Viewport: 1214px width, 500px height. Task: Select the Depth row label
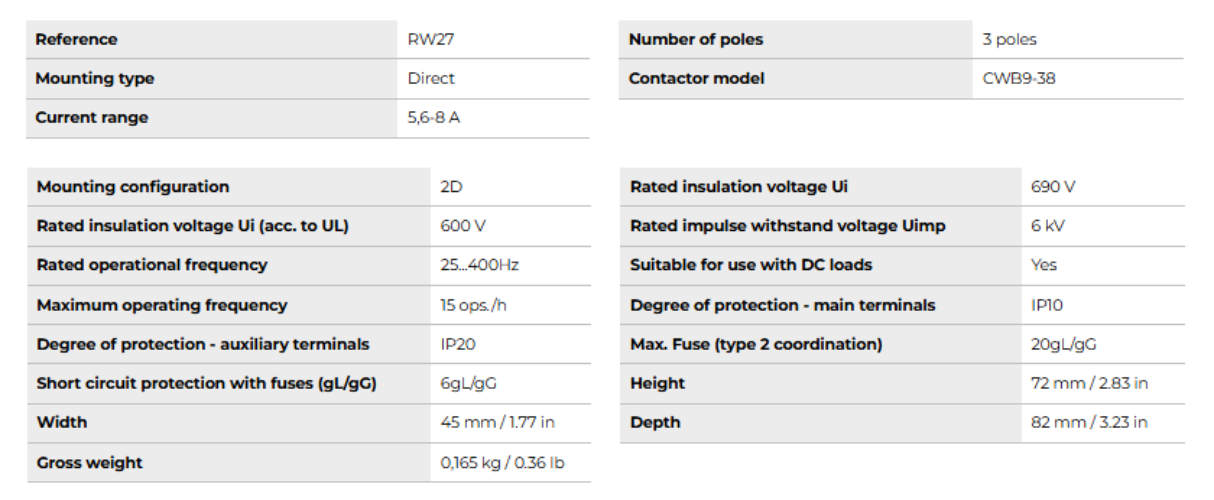pyautogui.click(x=655, y=422)
